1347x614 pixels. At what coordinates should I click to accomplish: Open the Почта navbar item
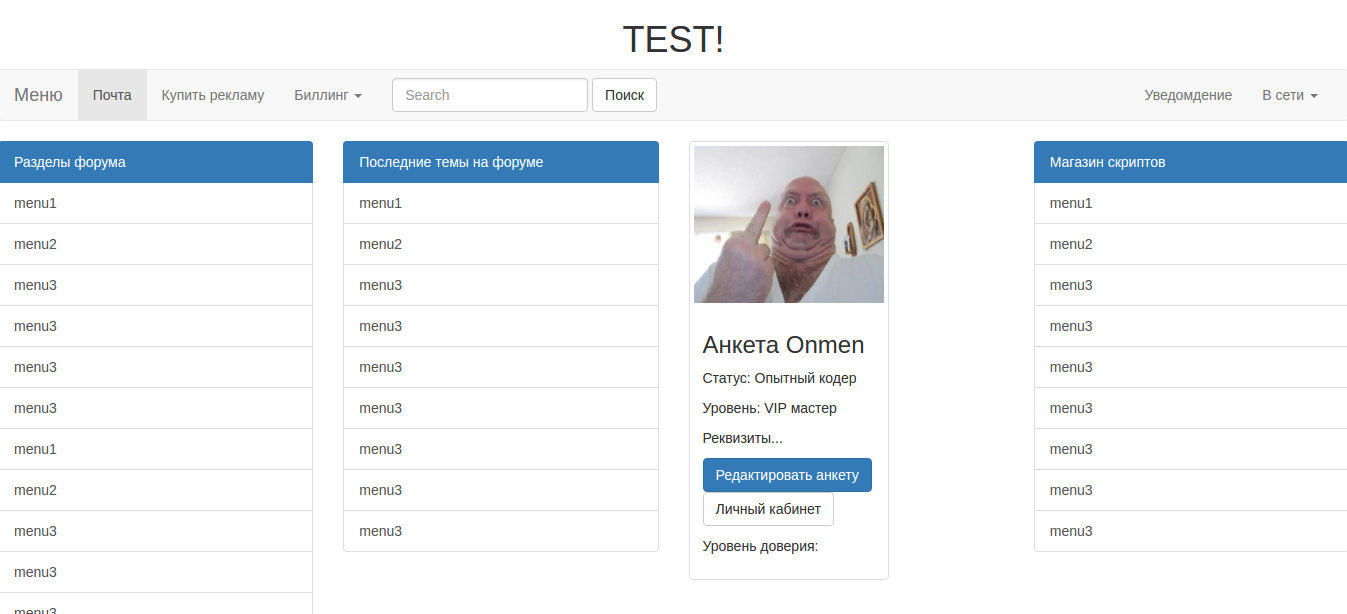click(x=112, y=95)
